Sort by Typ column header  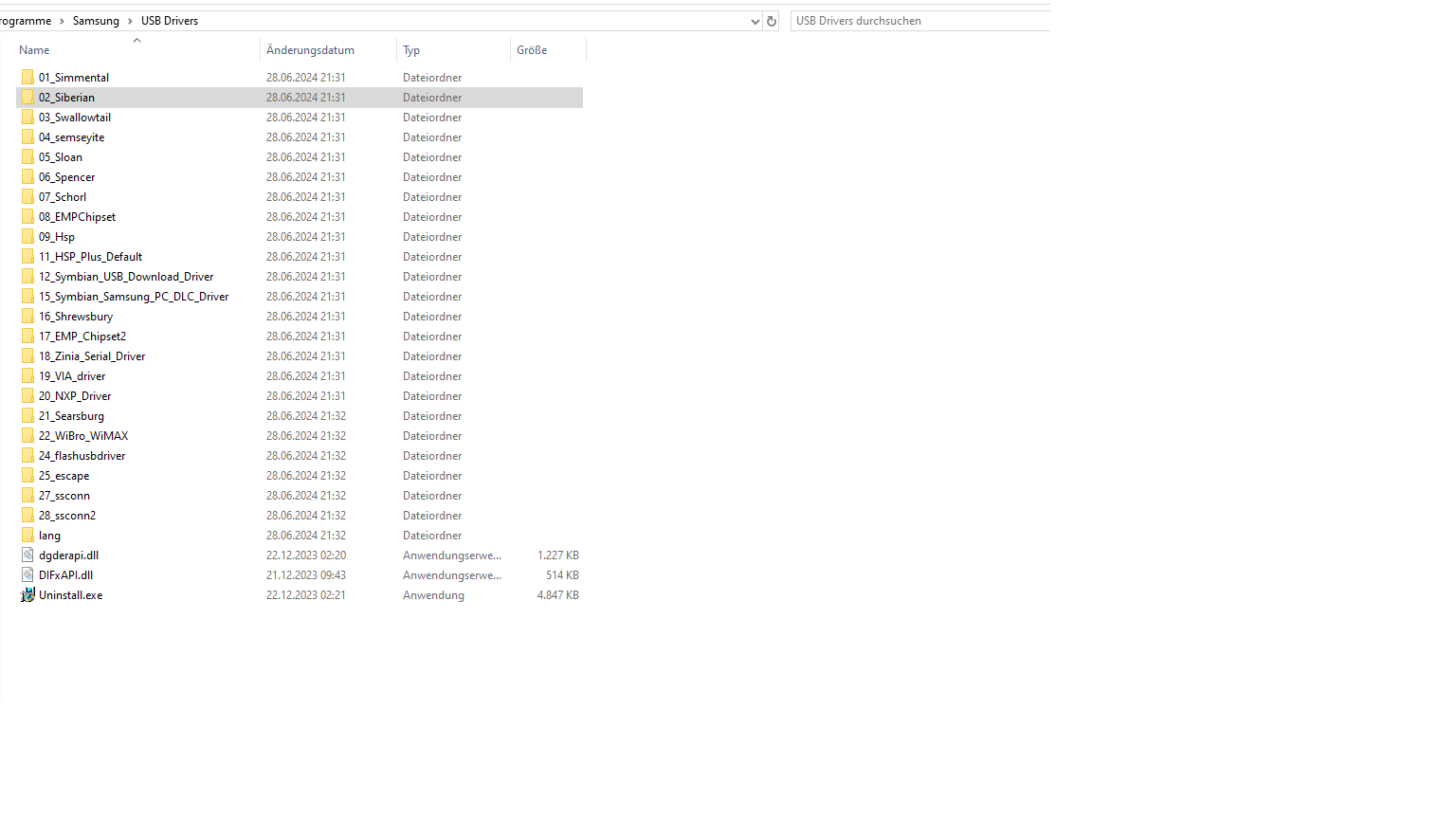(x=411, y=50)
